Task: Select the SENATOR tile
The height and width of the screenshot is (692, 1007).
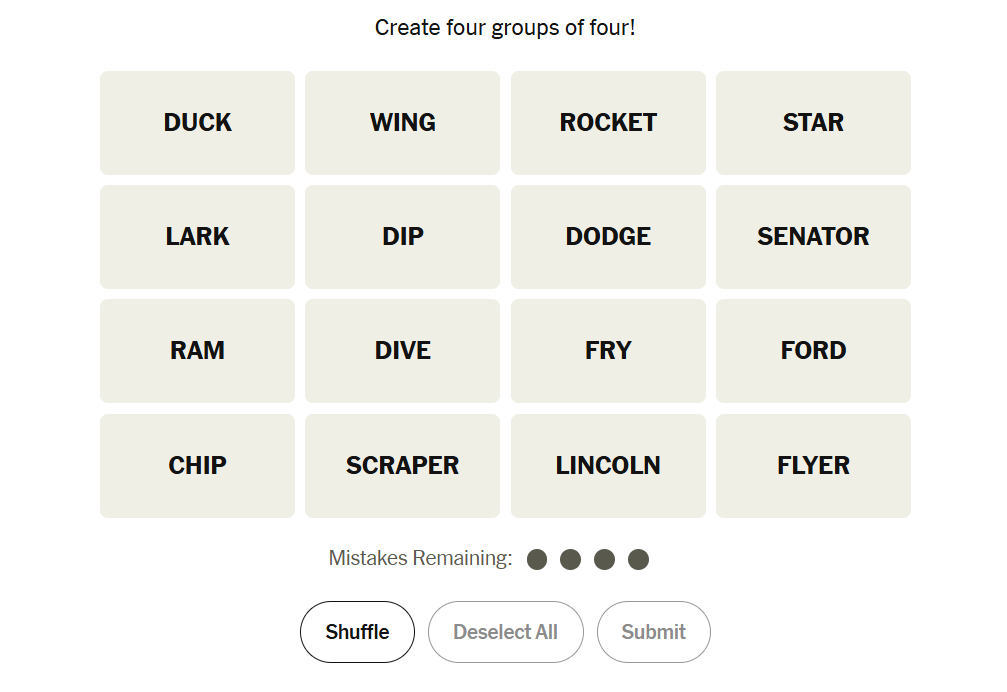Action: click(x=813, y=237)
